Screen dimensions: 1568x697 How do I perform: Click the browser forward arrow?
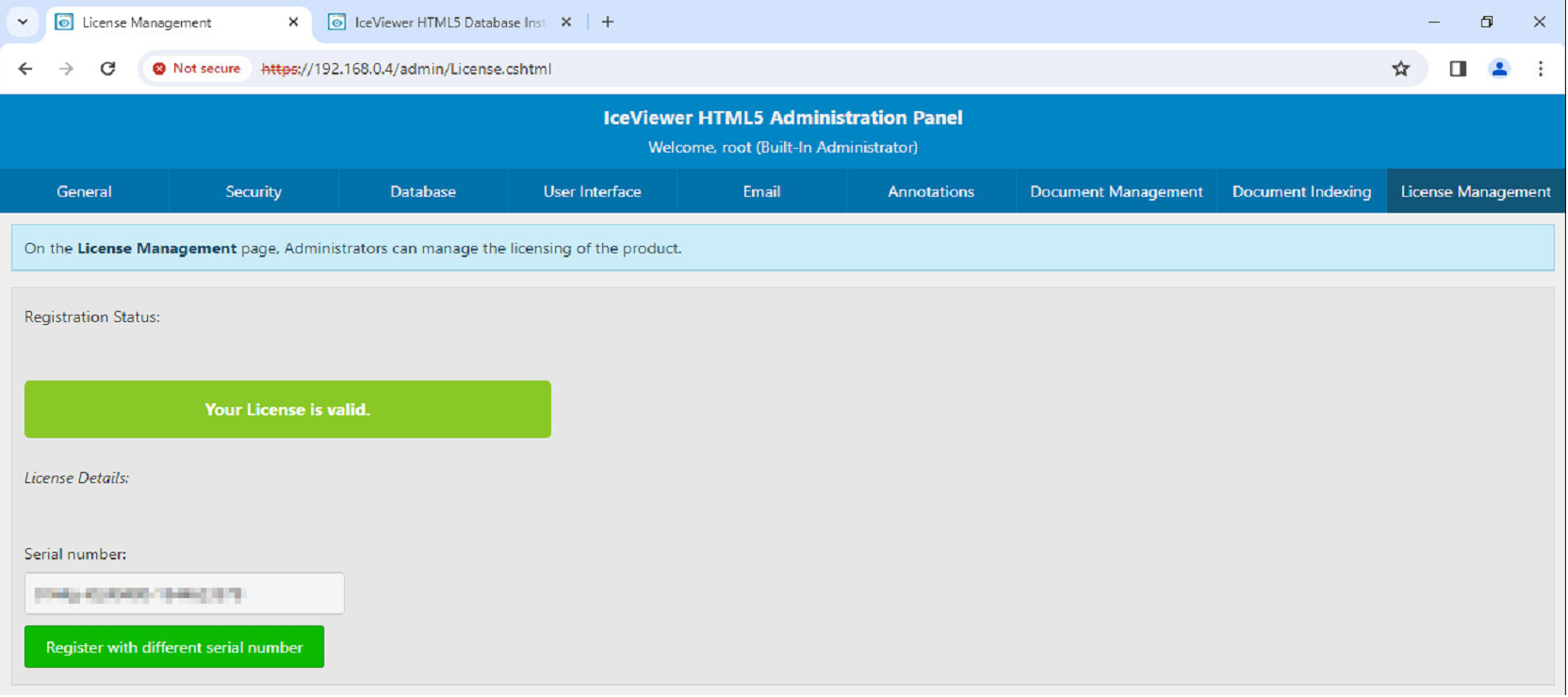(66, 69)
